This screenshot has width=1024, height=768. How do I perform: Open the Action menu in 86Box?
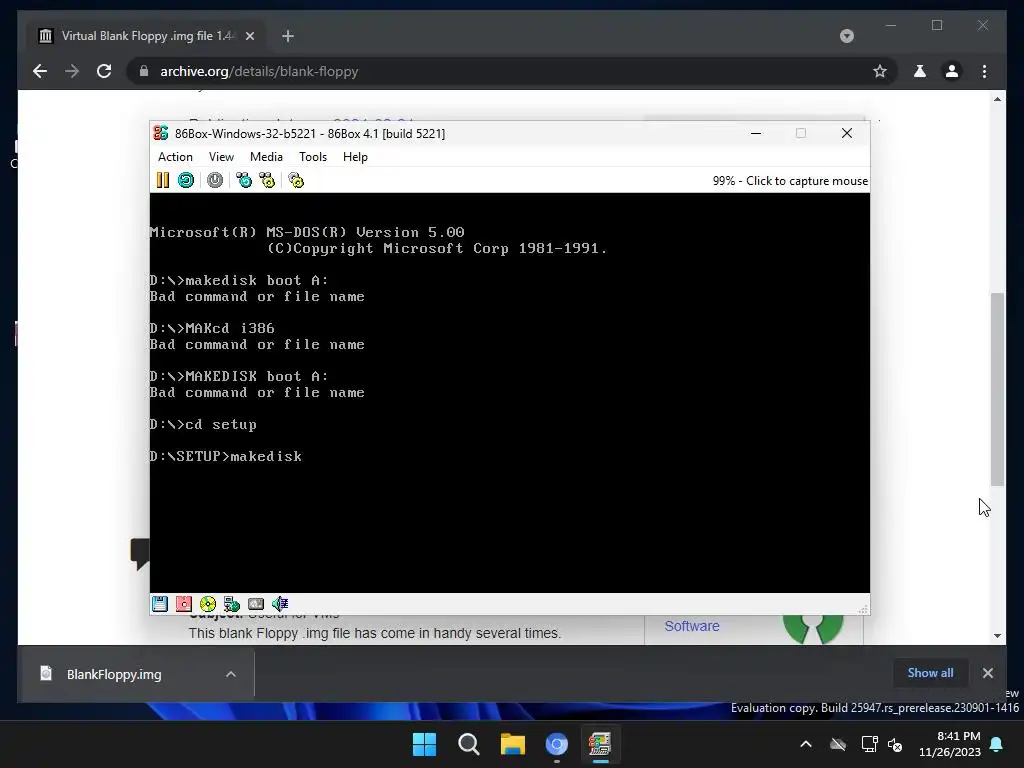(175, 157)
